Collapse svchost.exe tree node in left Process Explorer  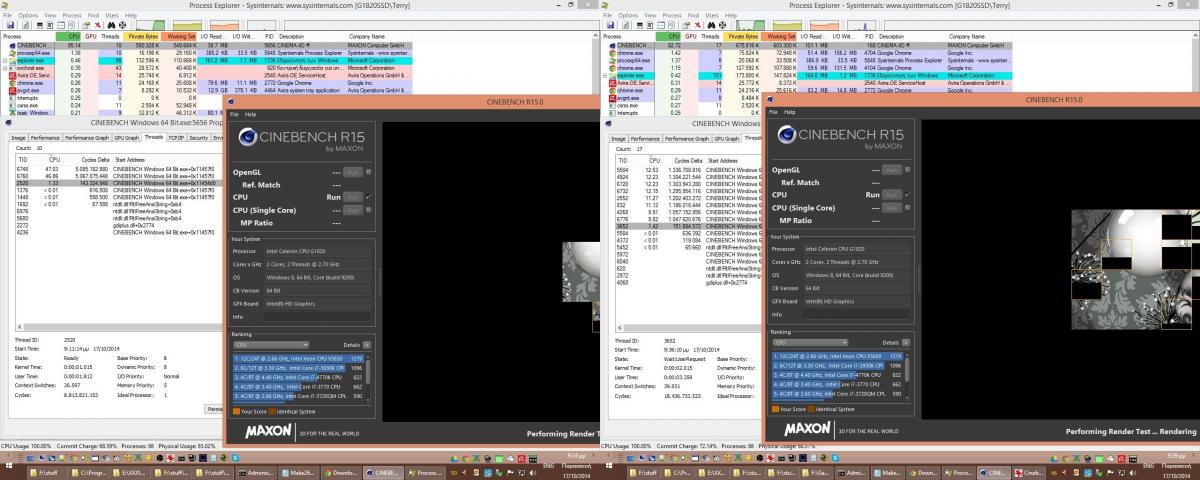pyautogui.click(x=3, y=67)
